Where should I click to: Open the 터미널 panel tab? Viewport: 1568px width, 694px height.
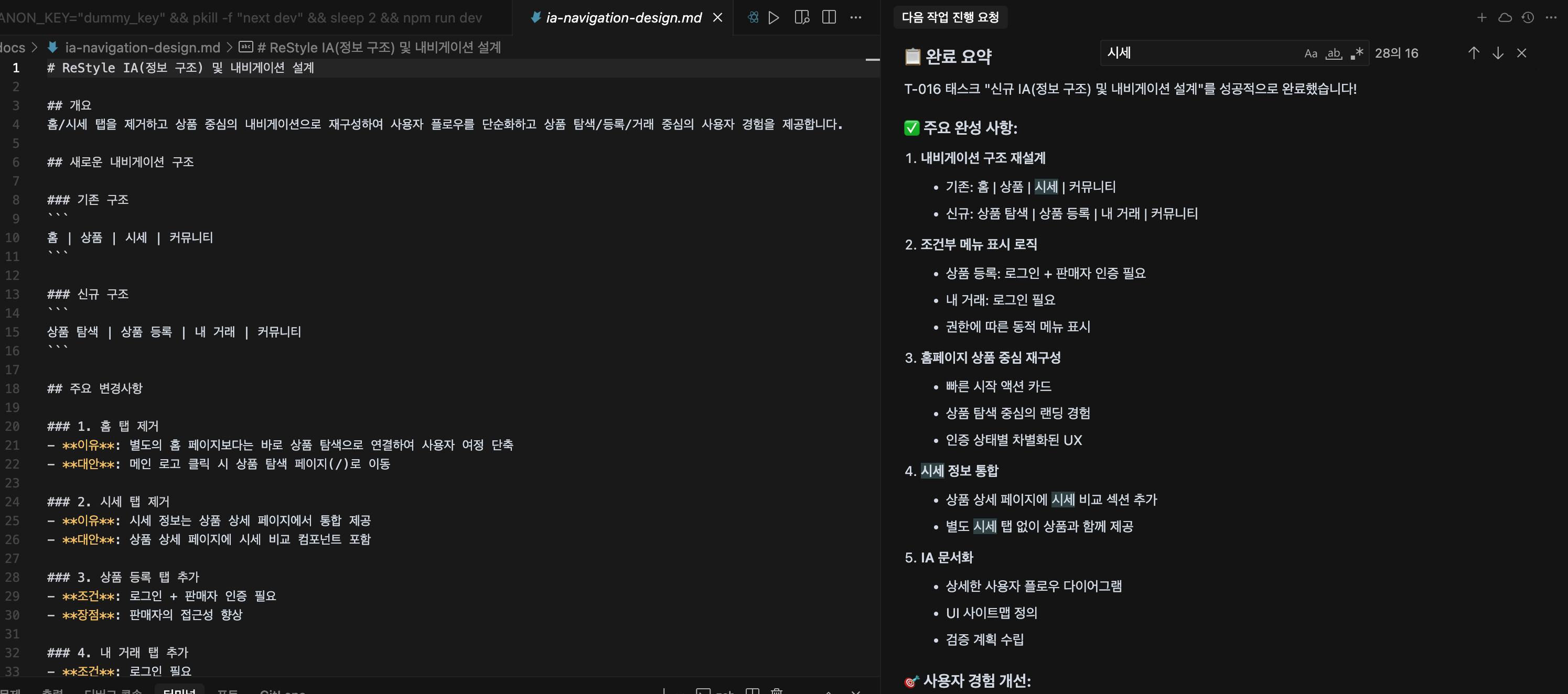tap(179, 690)
